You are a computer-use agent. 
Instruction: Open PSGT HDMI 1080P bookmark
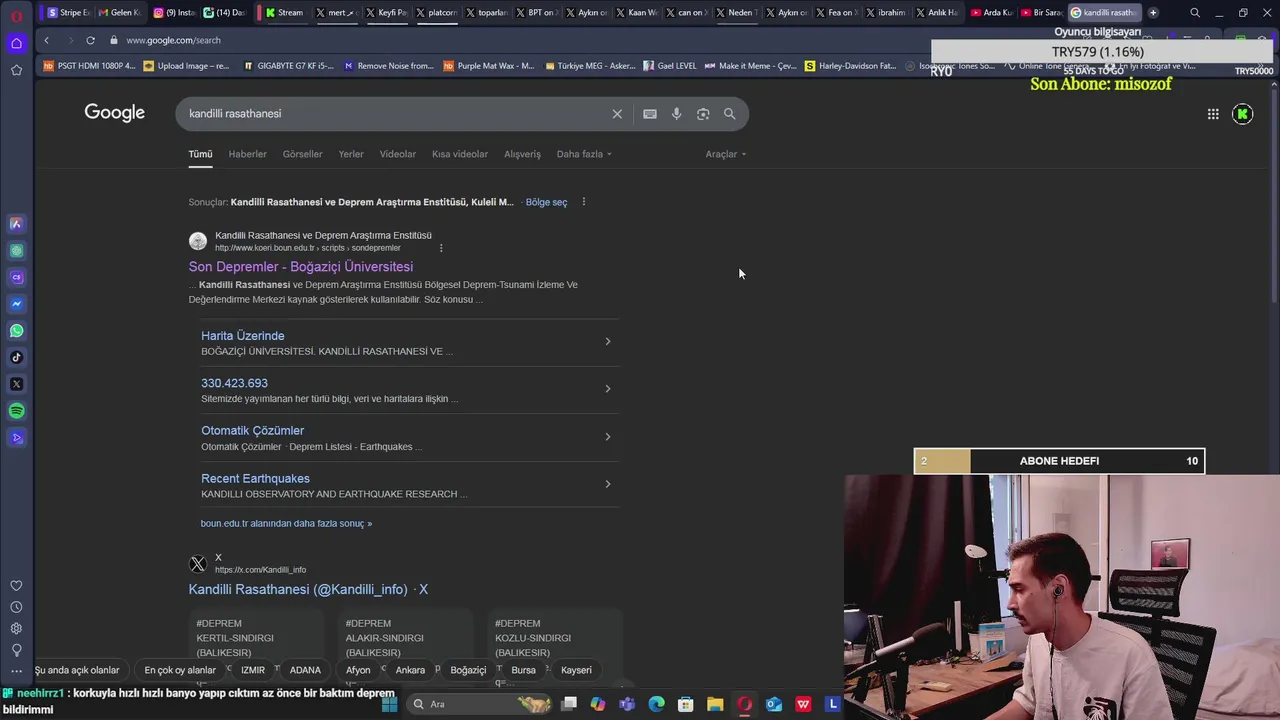point(90,66)
